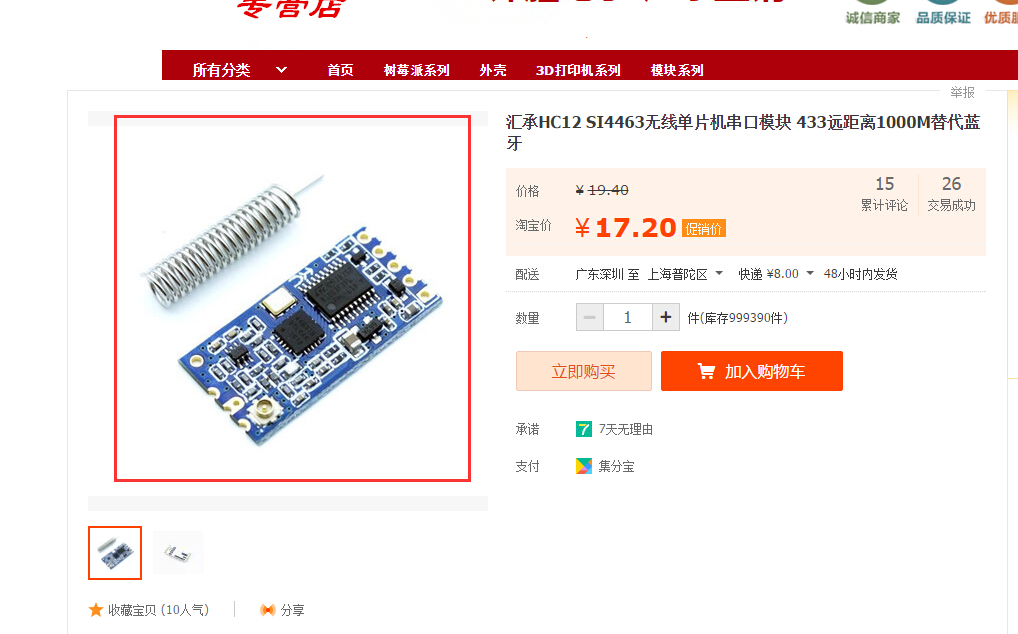Click the 立即购买 buy now button

pyautogui.click(x=584, y=371)
